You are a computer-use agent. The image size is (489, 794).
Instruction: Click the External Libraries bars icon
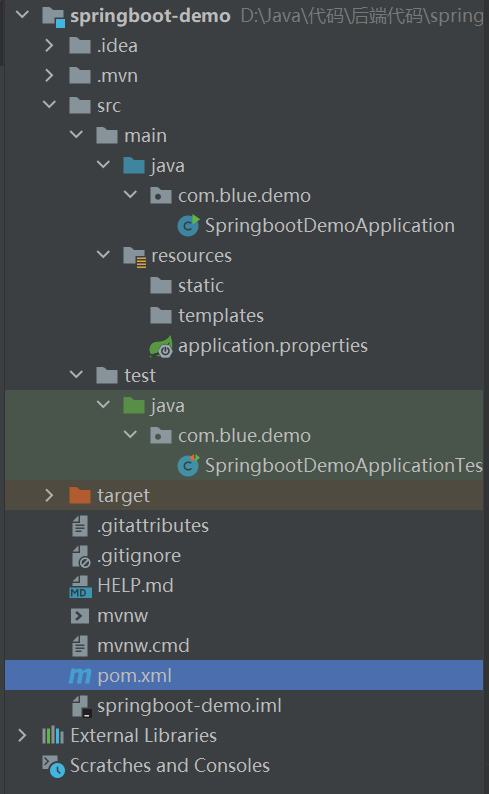click(53, 735)
